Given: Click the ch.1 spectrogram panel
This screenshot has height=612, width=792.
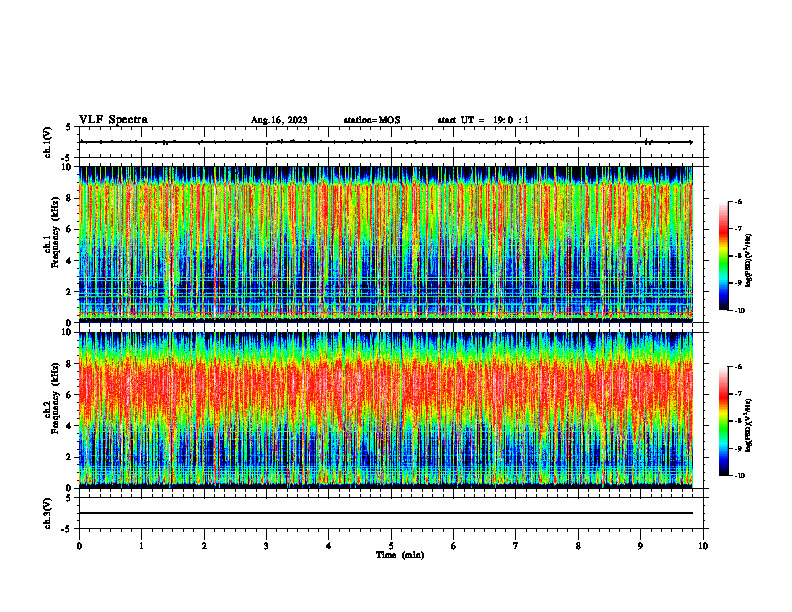Looking at the screenshot, I should (386, 244).
